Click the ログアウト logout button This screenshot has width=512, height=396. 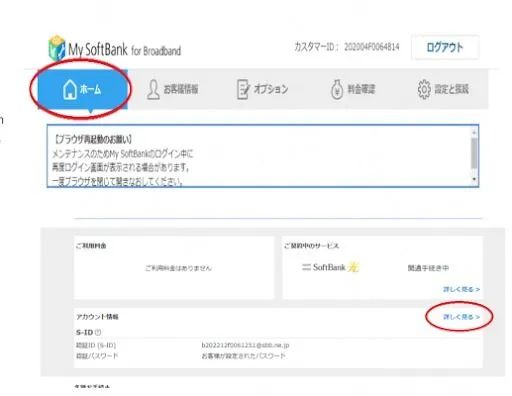(x=445, y=47)
